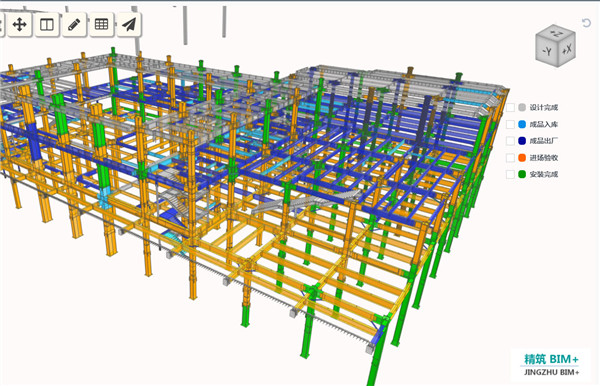The height and width of the screenshot is (386, 600).
Task: Check the 安装完成 checkbox
Action: 510,174
